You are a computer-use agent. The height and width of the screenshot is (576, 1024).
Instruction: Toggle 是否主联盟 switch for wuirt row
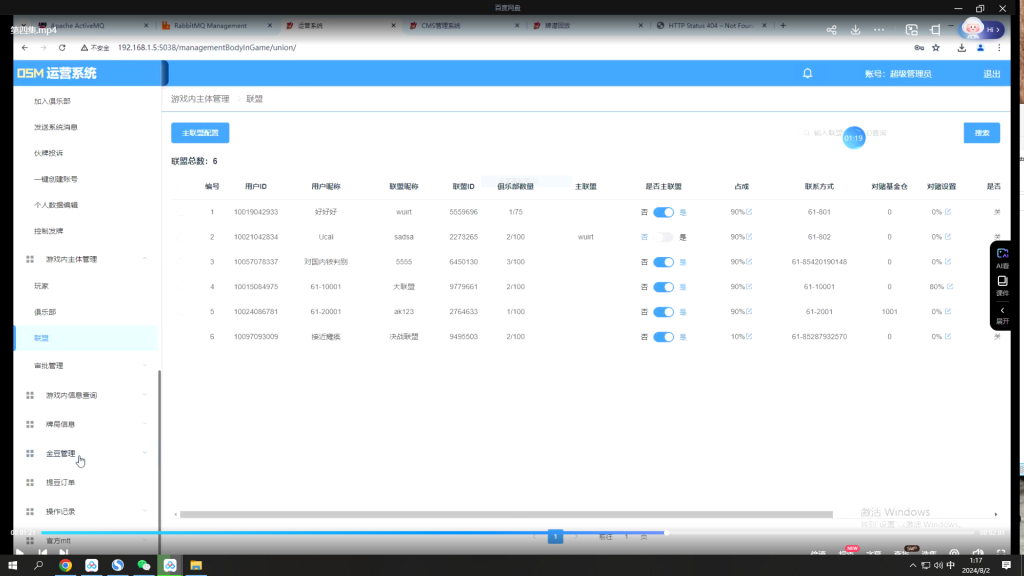coord(663,212)
